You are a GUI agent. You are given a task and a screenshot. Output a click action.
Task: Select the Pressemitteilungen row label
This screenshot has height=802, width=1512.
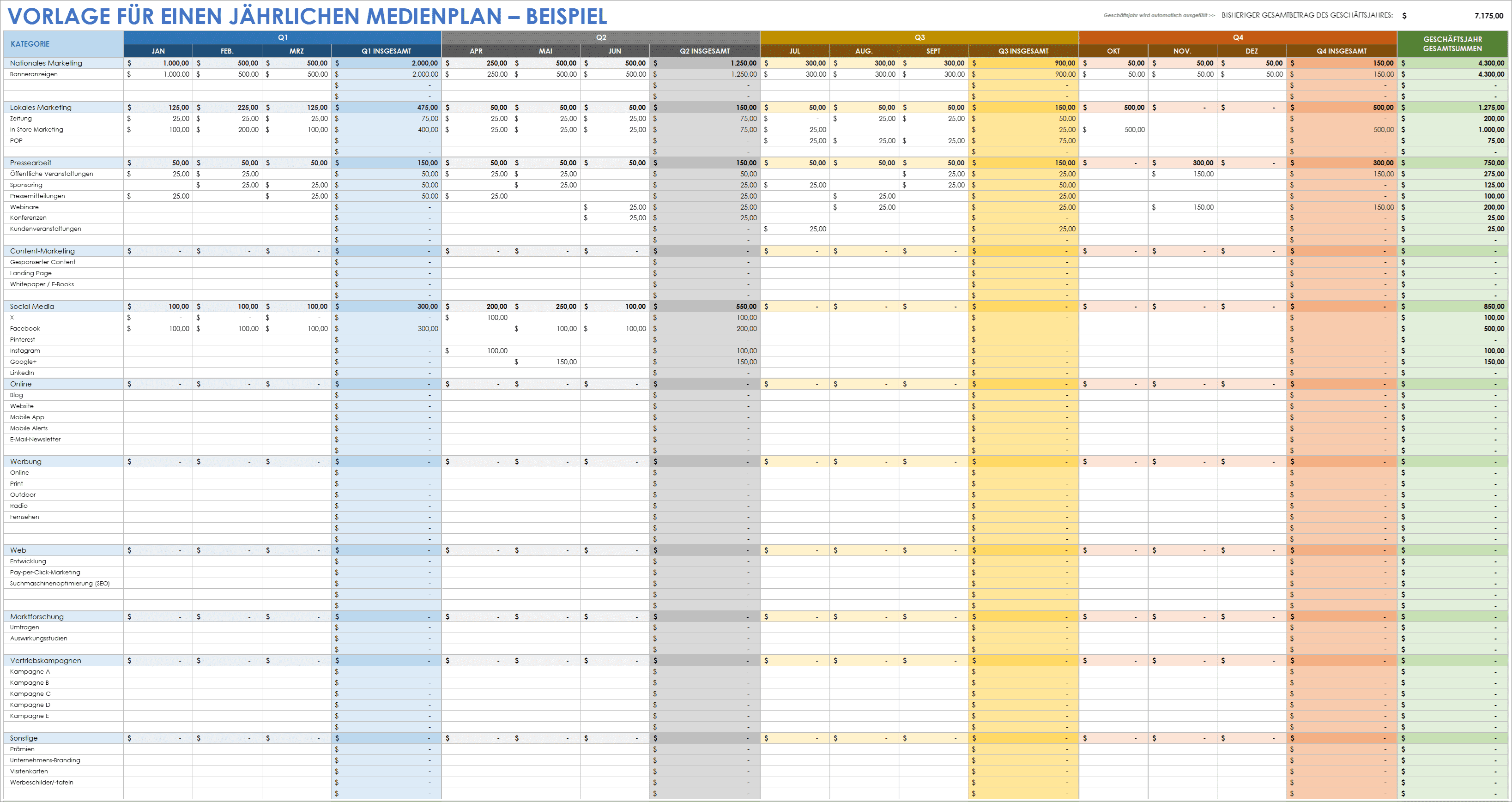coord(37,196)
